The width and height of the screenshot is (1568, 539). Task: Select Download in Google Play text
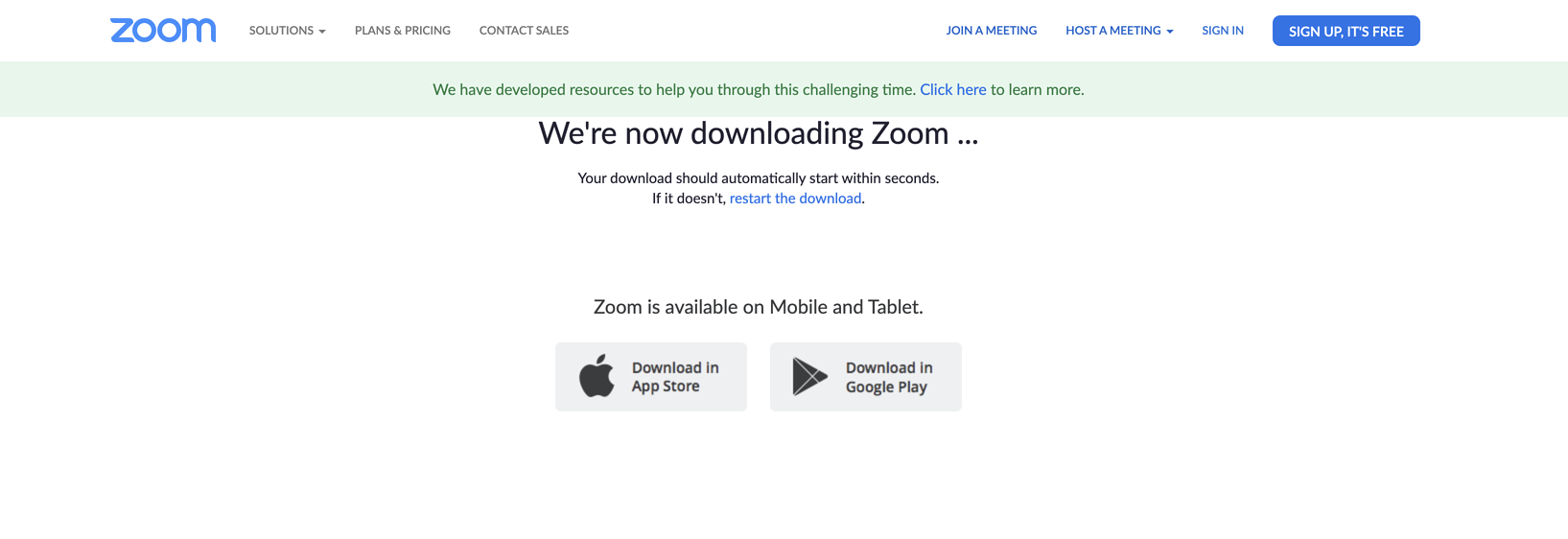coord(889,378)
